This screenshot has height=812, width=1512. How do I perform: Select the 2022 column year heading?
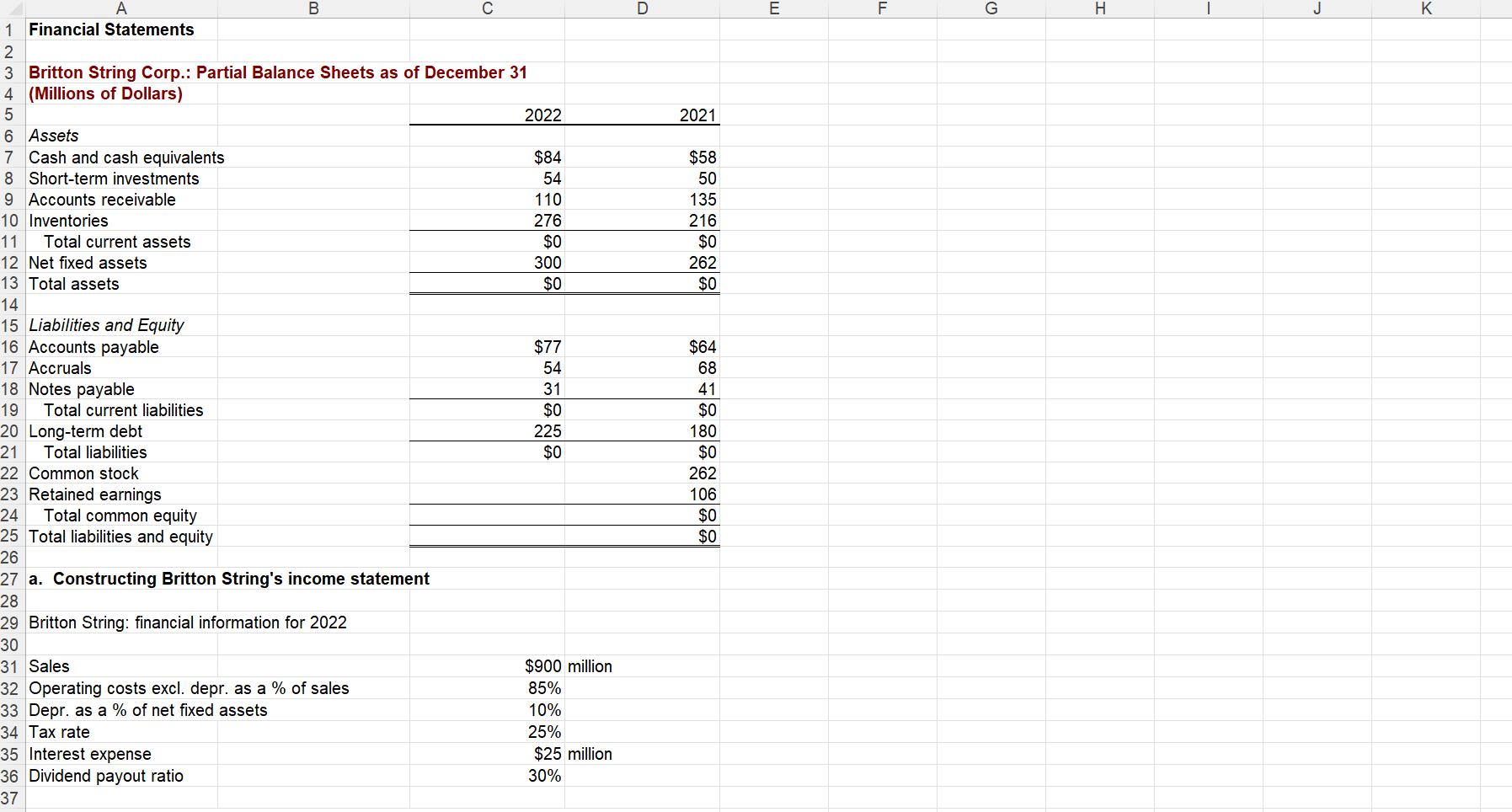tap(542, 115)
